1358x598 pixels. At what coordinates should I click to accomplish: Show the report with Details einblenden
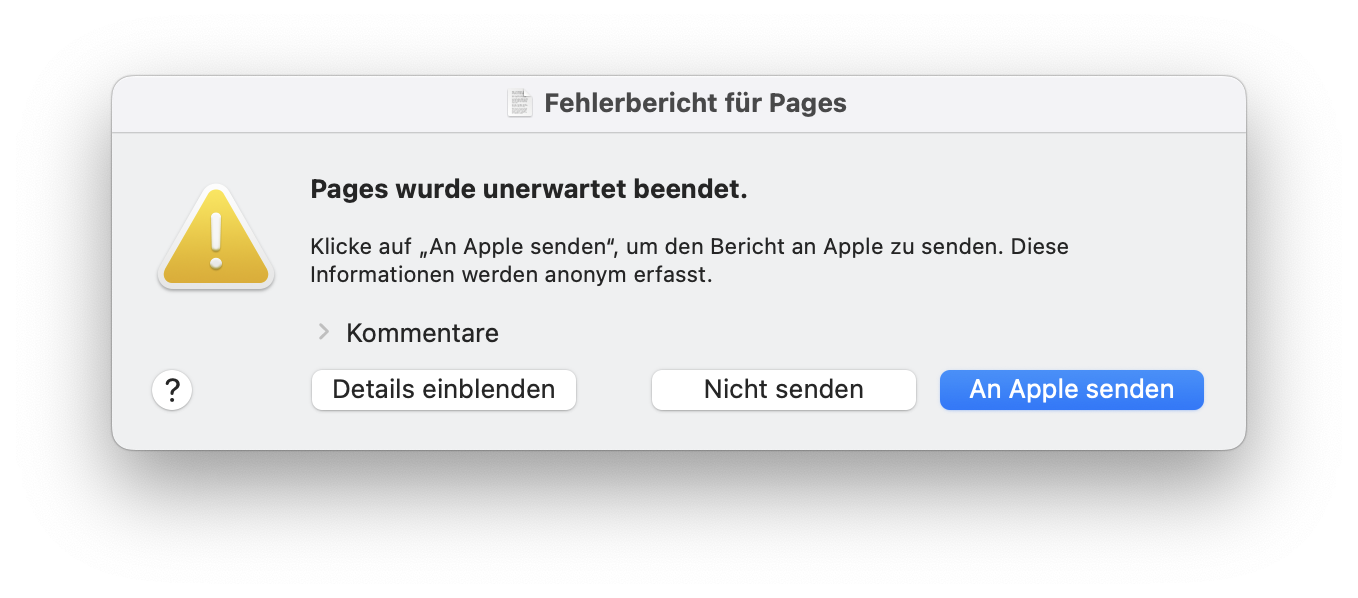(x=443, y=389)
